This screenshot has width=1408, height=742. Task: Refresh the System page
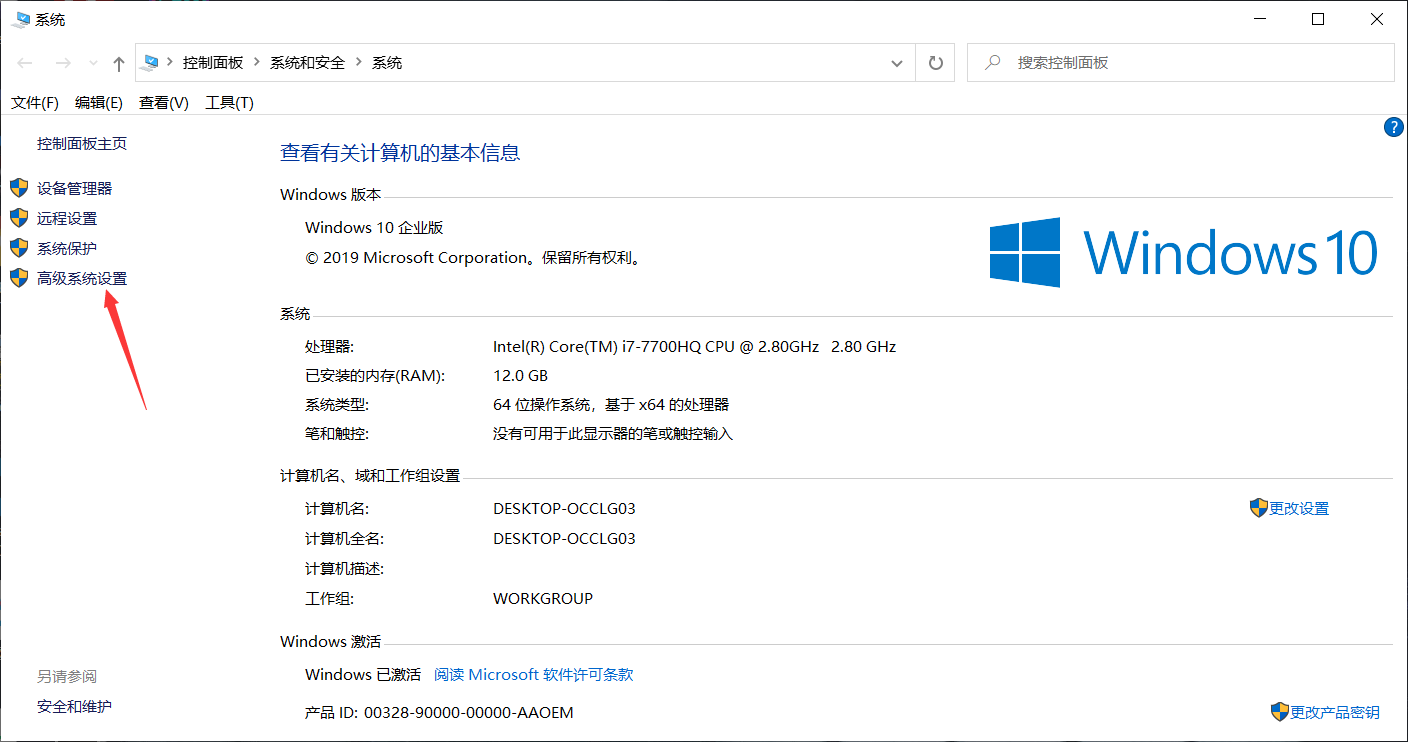[x=936, y=62]
